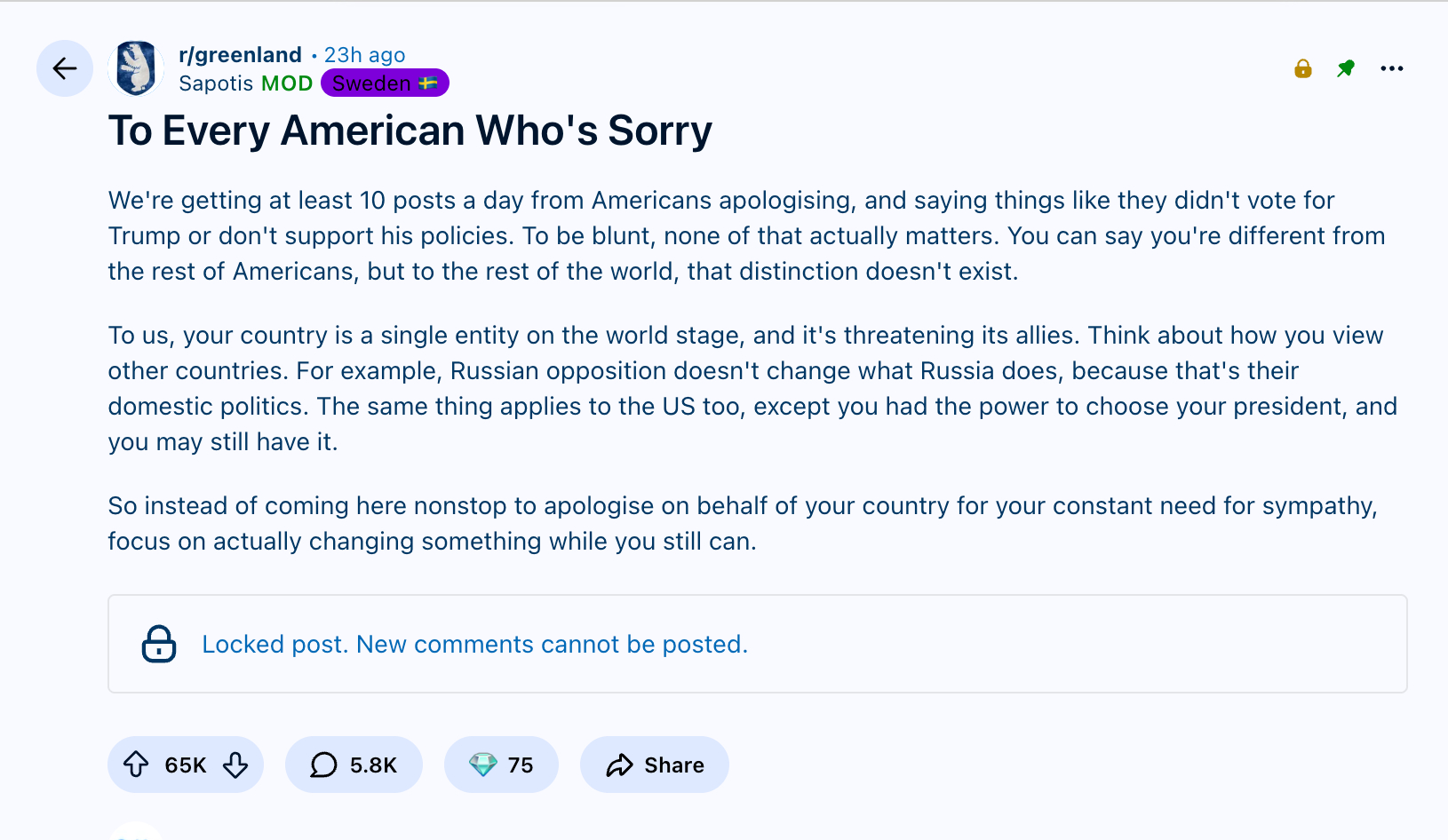
Task: Click the locked post notice lock icon
Action: click(x=159, y=644)
